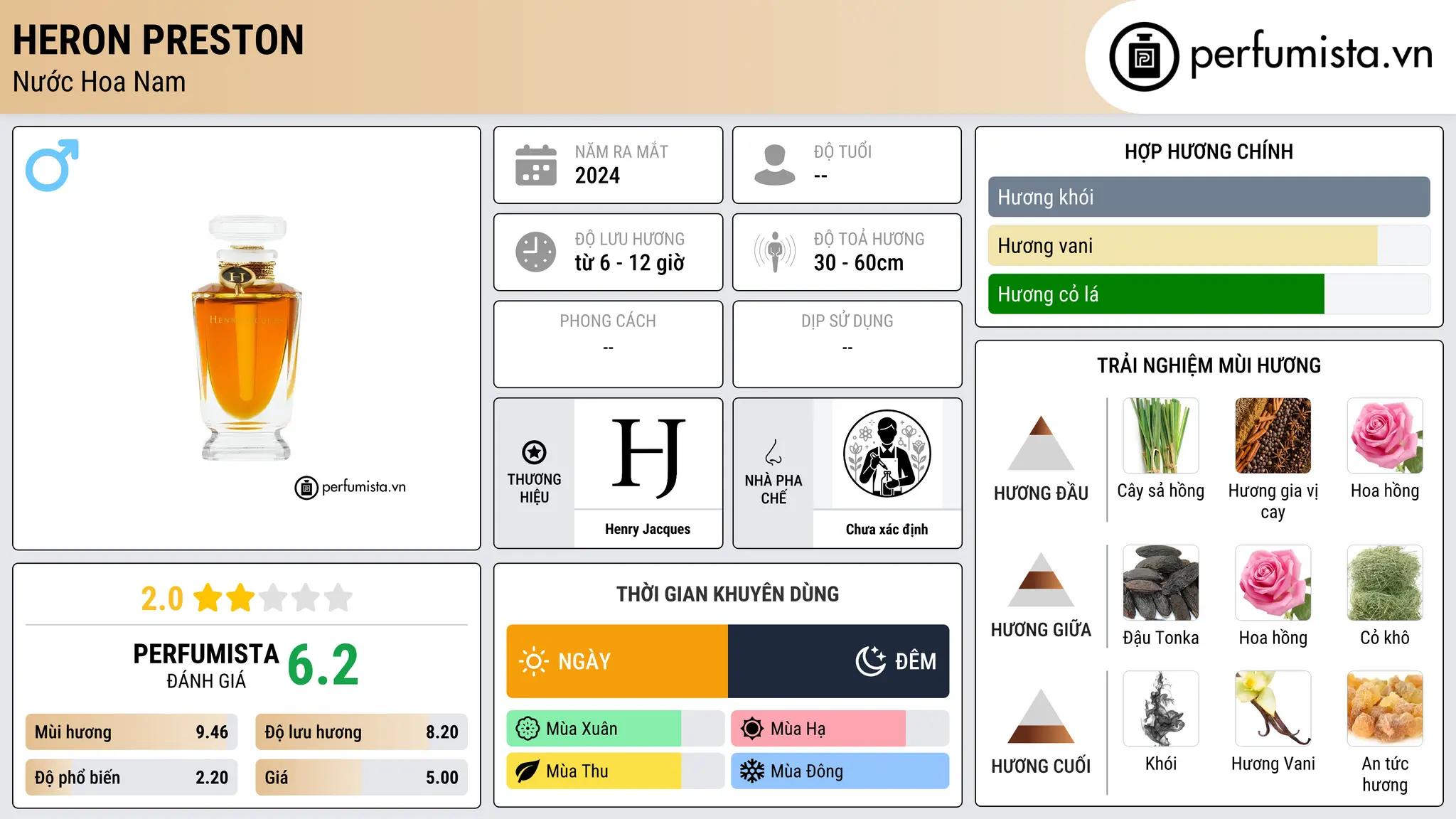Select the Hương gia vị cay note image
The width and height of the screenshot is (1456, 819).
pos(1273,436)
